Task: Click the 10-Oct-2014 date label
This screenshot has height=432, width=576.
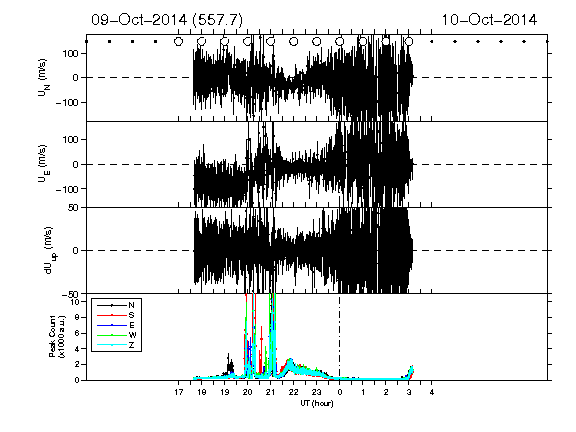Action: click(489, 20)
